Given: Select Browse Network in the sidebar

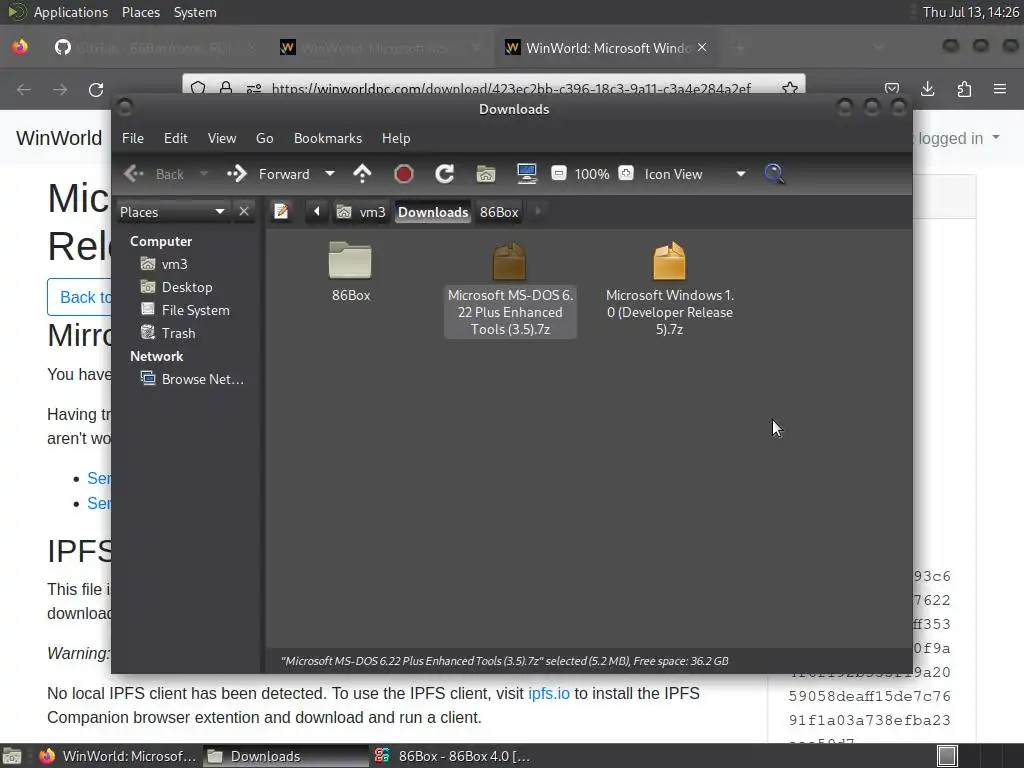Looking at the screenshot, I should [x=193, y=379].
